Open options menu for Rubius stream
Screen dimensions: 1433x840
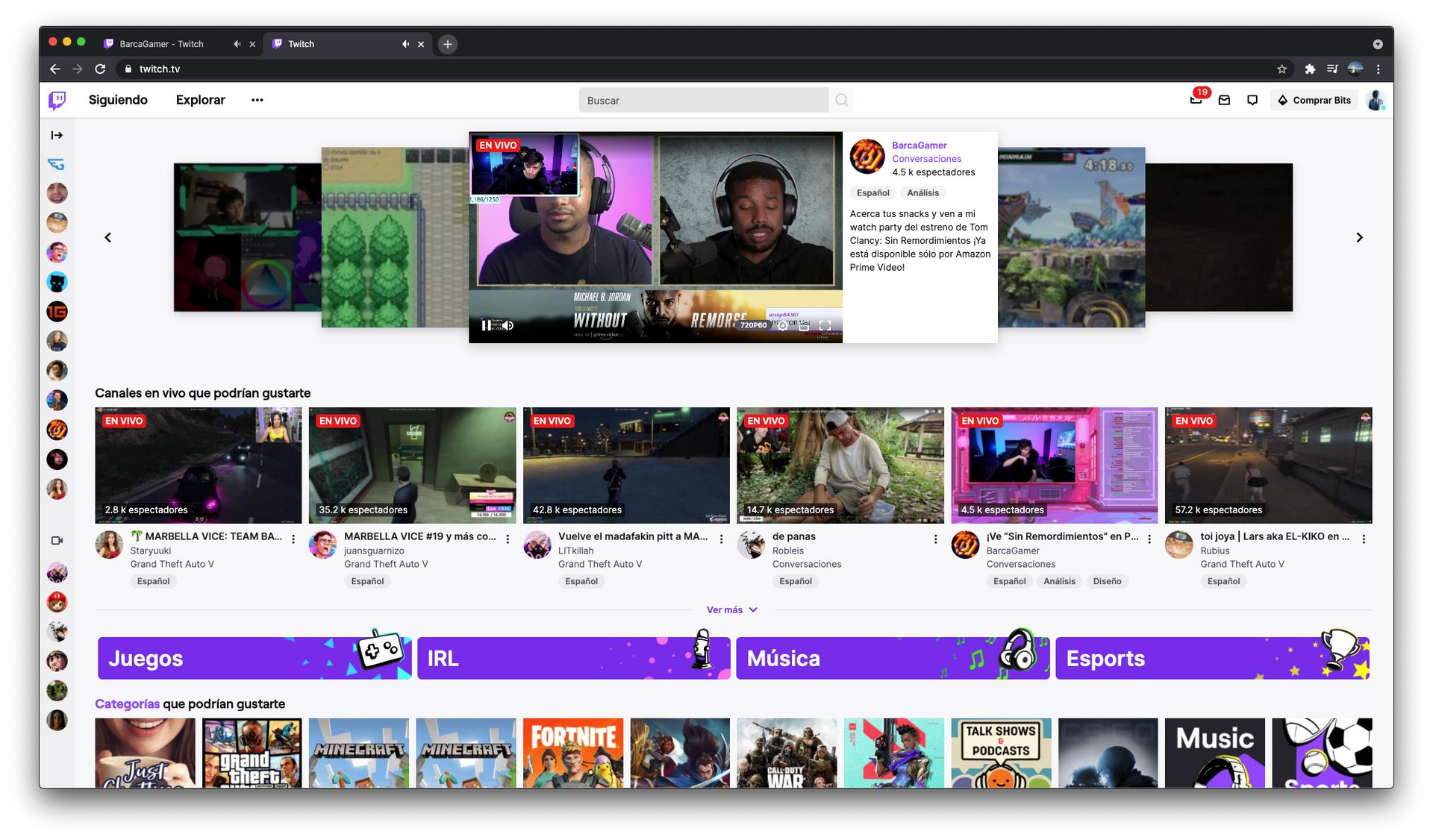point(1364,539)
